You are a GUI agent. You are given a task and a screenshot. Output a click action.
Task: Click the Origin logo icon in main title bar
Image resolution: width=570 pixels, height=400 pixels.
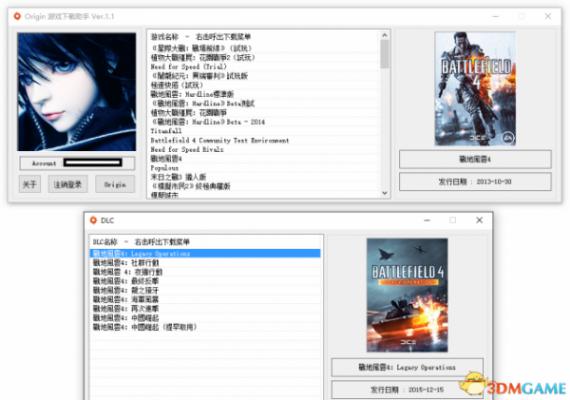click(17, 16)
